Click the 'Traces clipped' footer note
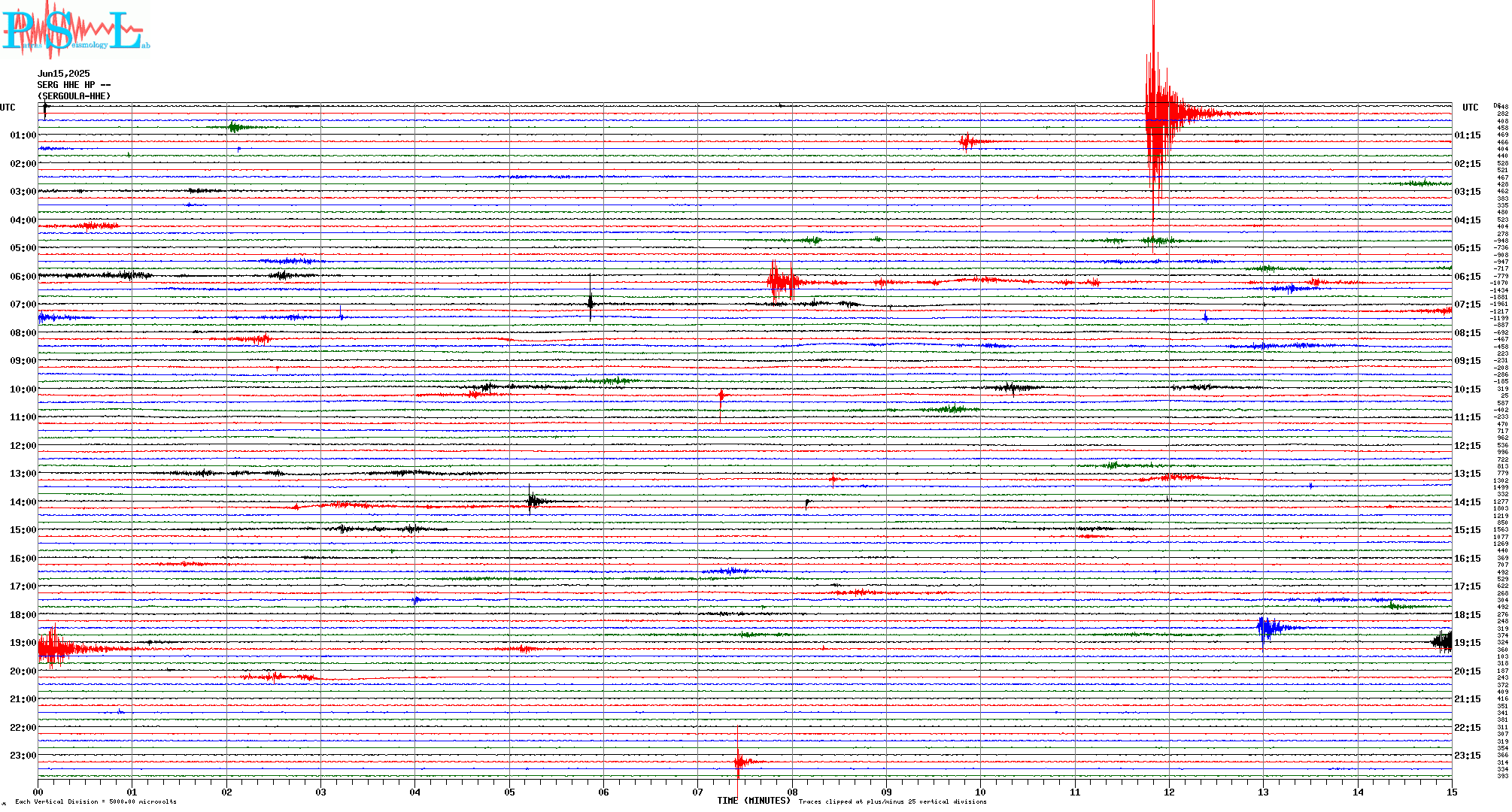Screen dimensions: 1512x812 tap(892, 801)
